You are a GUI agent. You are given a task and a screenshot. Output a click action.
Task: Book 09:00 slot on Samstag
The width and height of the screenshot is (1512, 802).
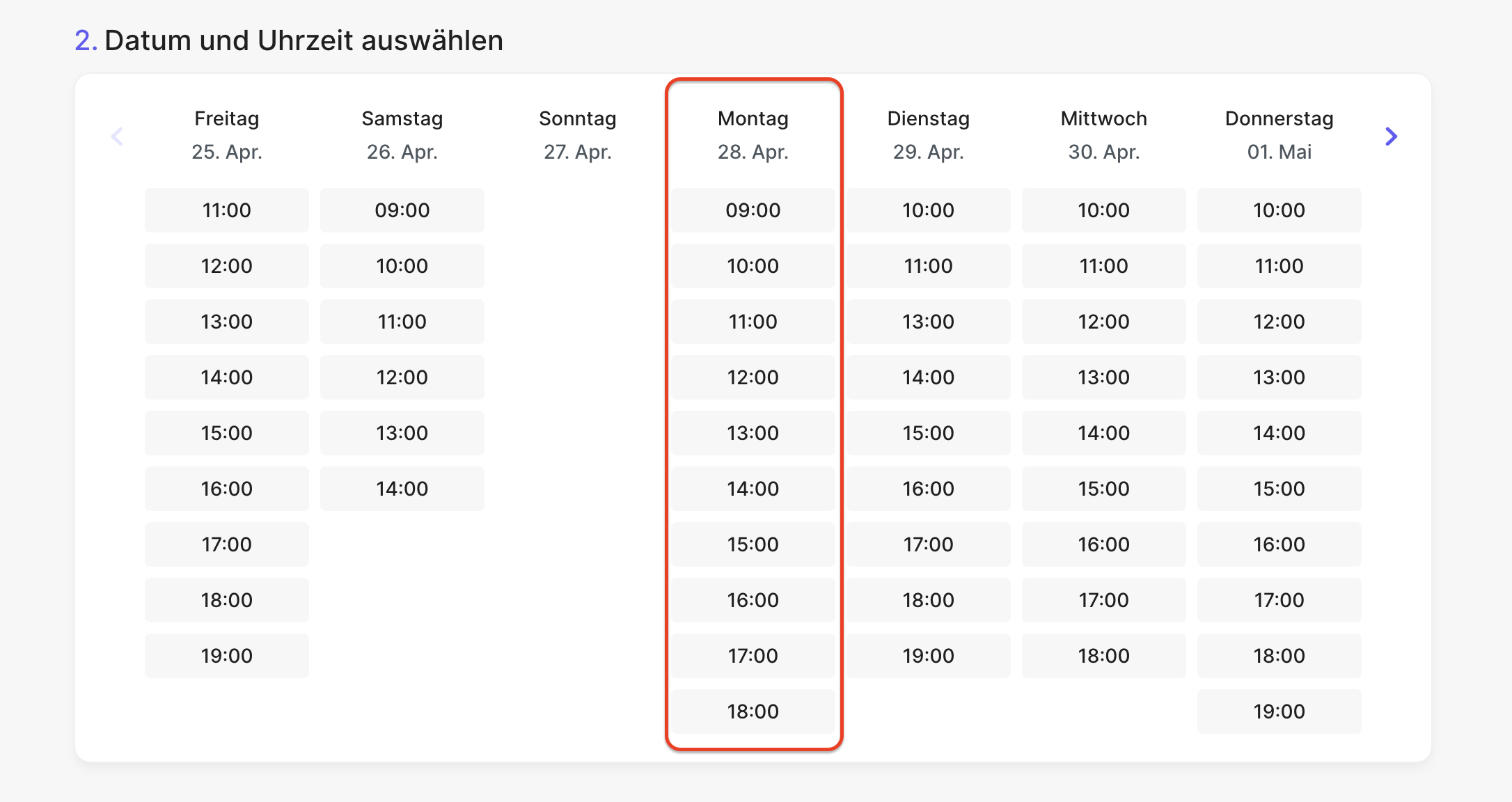pyautogui.click(x=402, y=210)
